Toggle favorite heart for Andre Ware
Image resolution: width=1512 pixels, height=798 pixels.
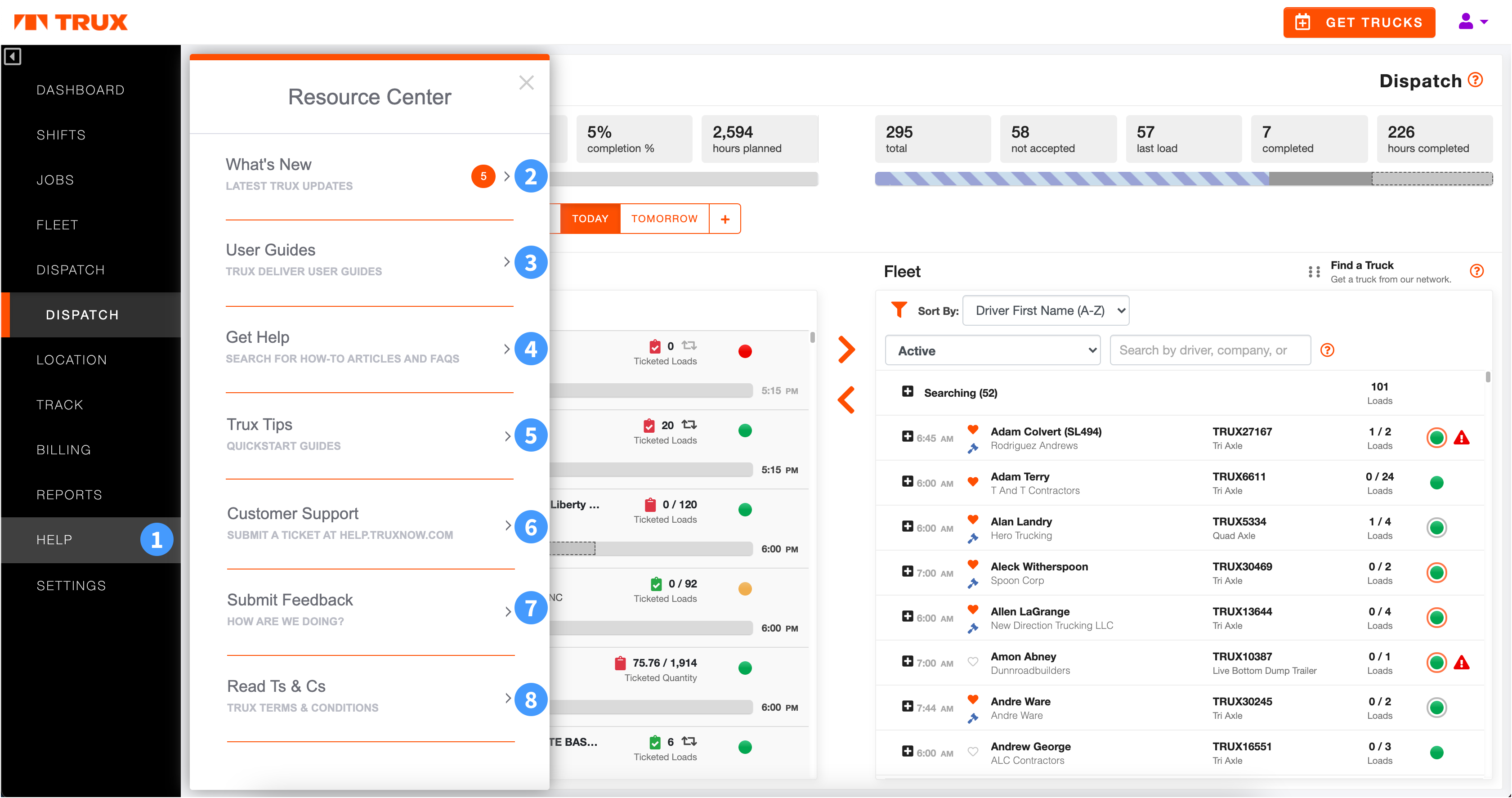[x=973, y=699]
